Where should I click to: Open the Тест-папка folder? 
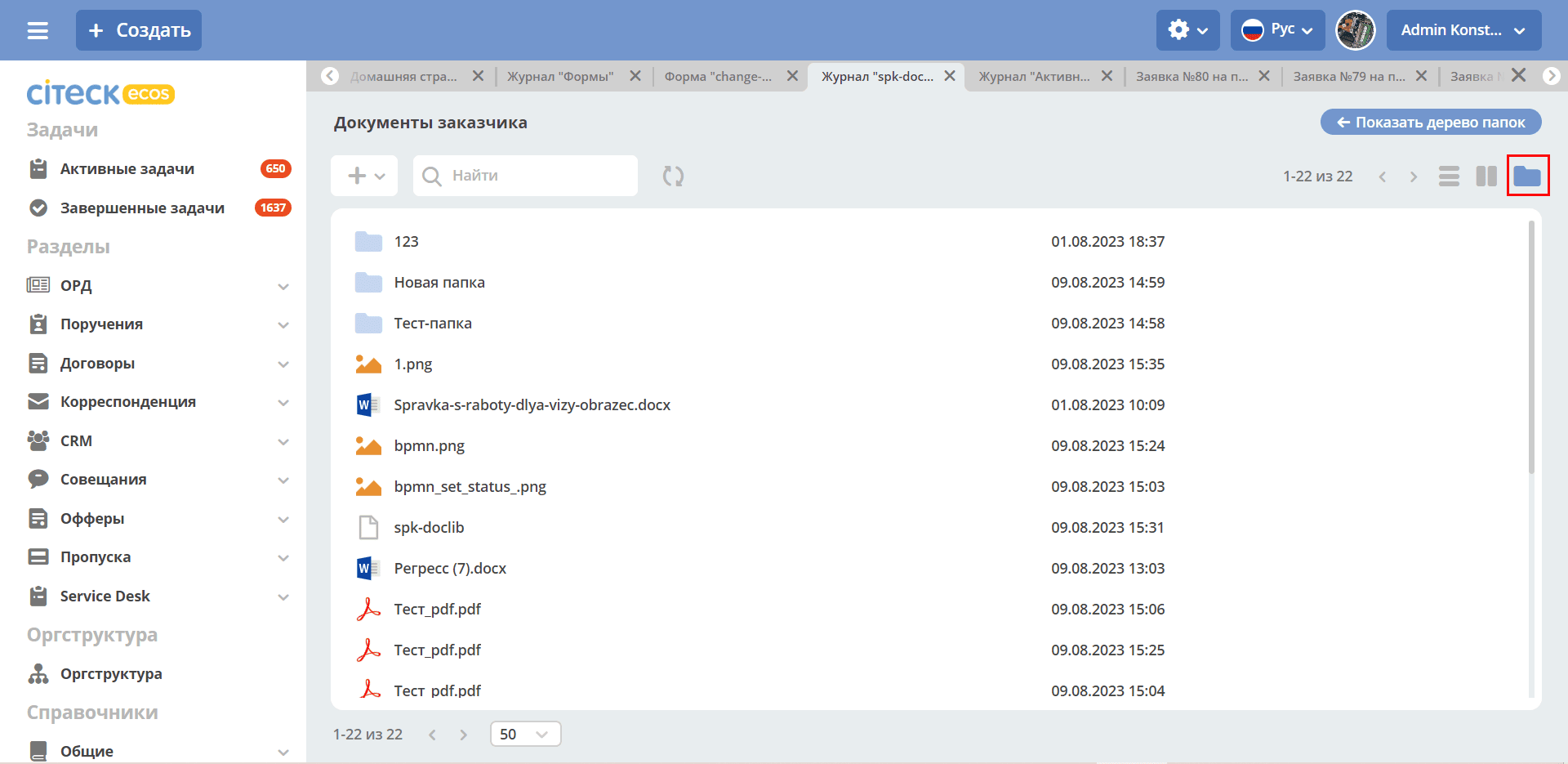(x=433, y=324)
